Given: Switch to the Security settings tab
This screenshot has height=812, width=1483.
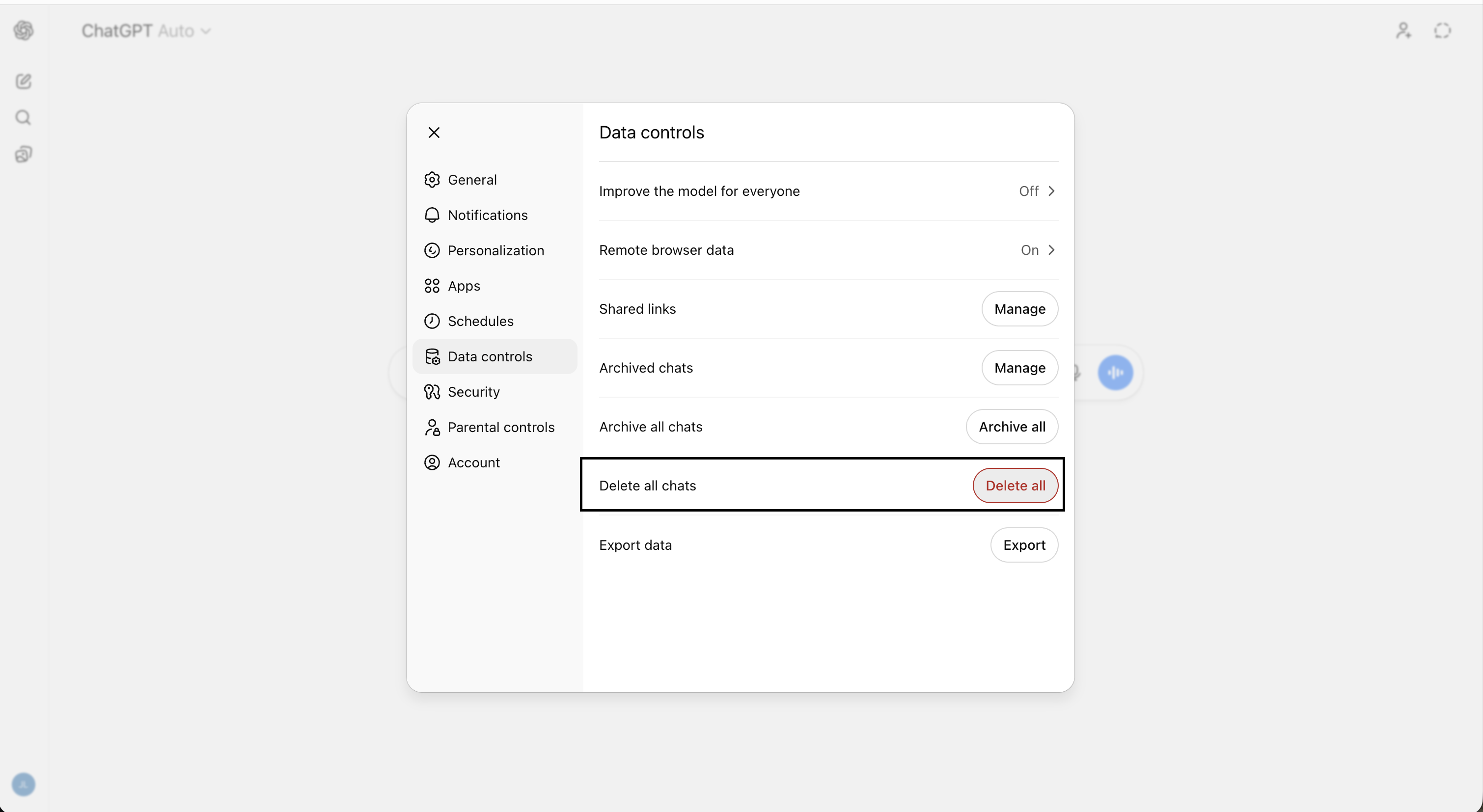Looking at the screenshot, I should [x=473, y=392].
